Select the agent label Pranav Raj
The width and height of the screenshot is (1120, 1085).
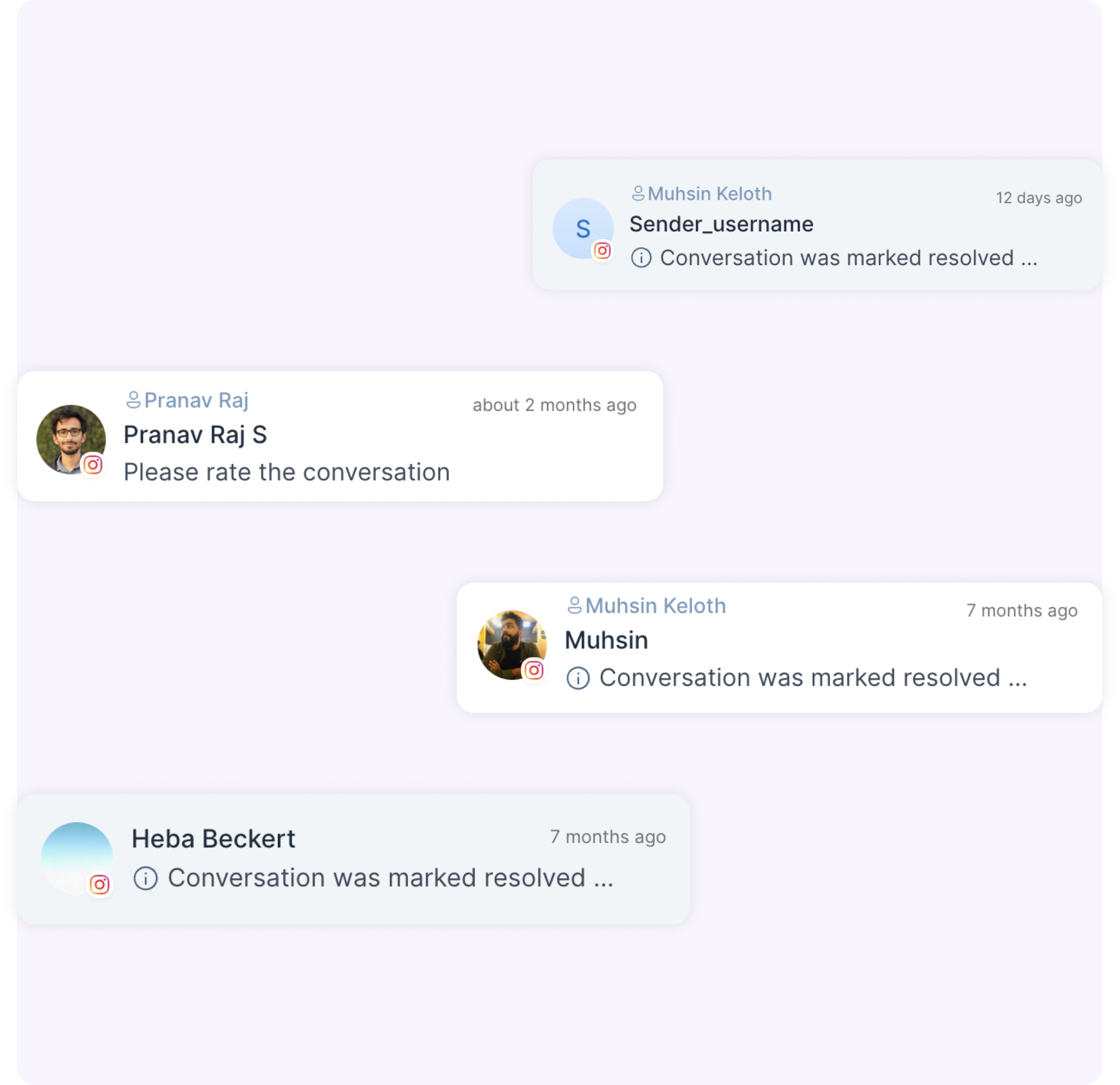196,400
